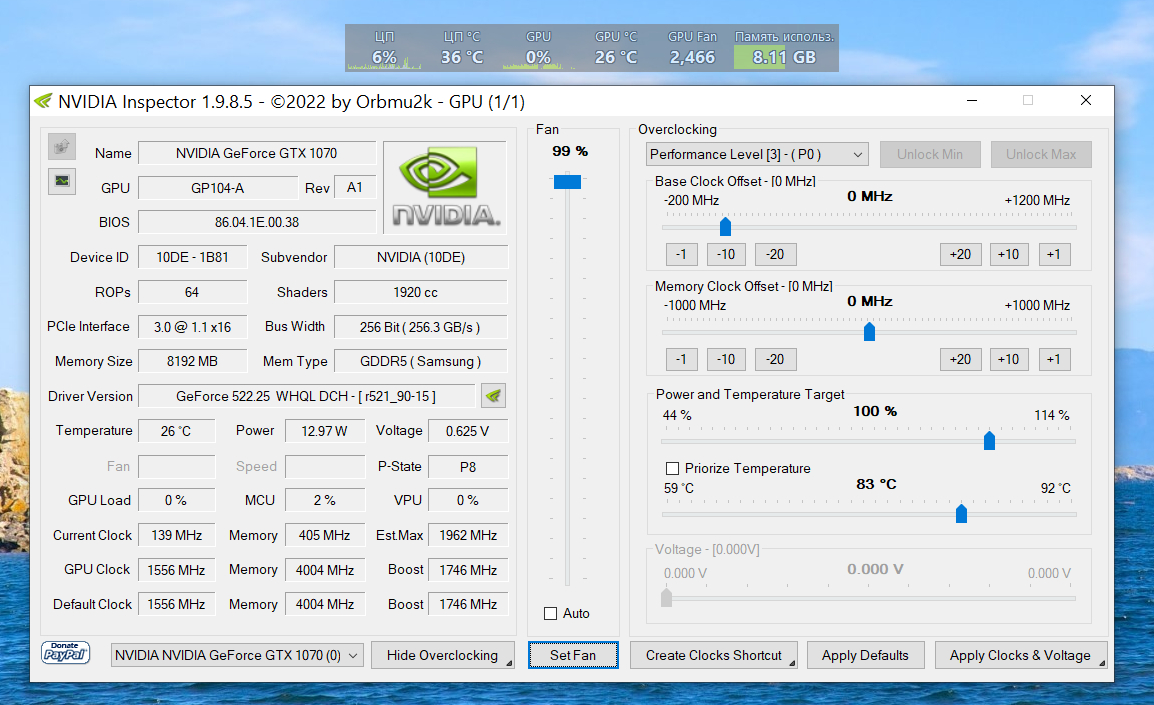Enable Priorize Temperature checkbox

point(672,469)
